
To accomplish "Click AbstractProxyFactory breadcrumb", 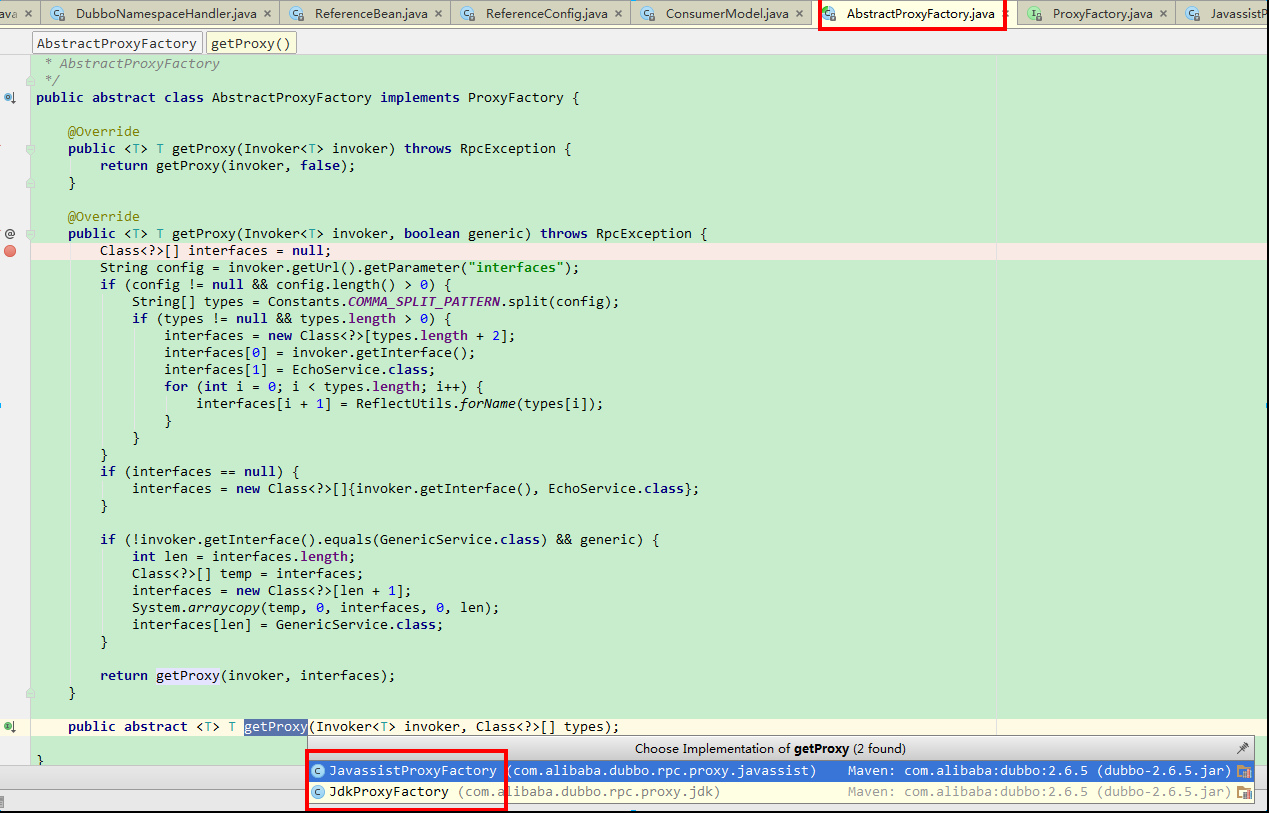I will [x=117, y=43].
